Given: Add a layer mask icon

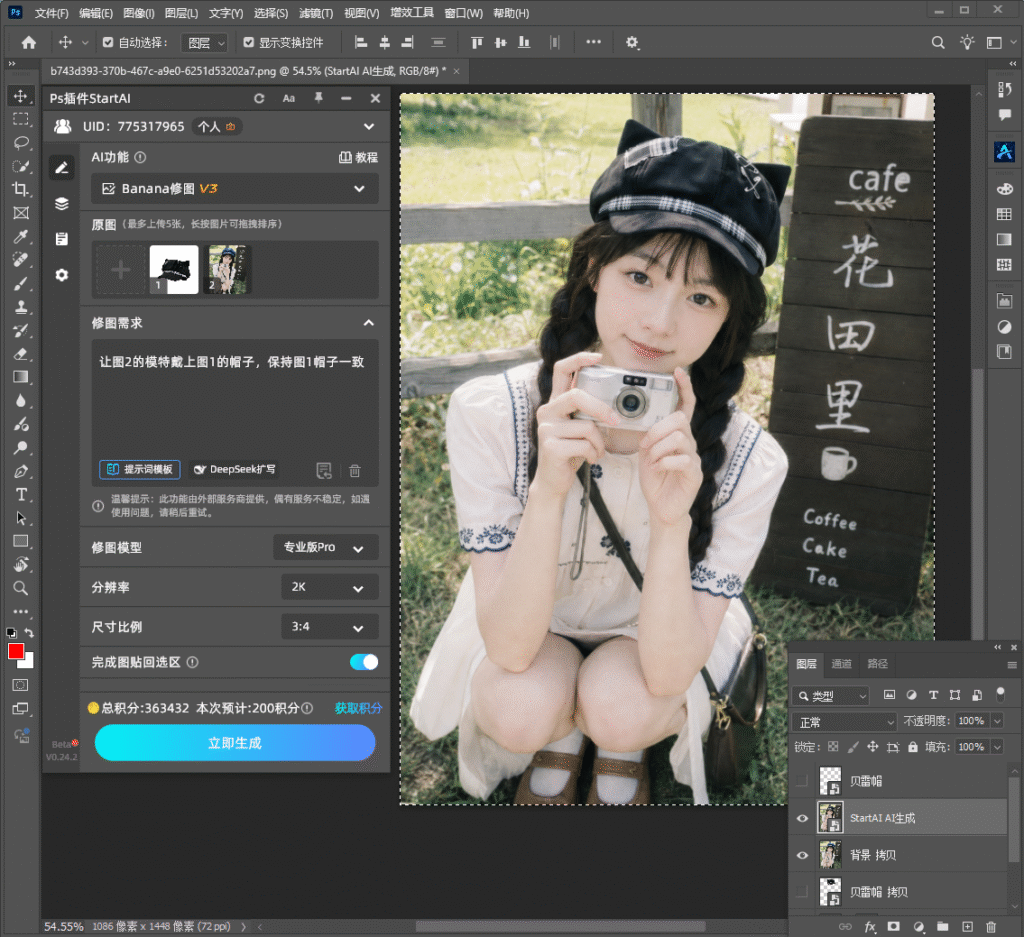Looking at the screenshot, I should [x=893, y=927].
